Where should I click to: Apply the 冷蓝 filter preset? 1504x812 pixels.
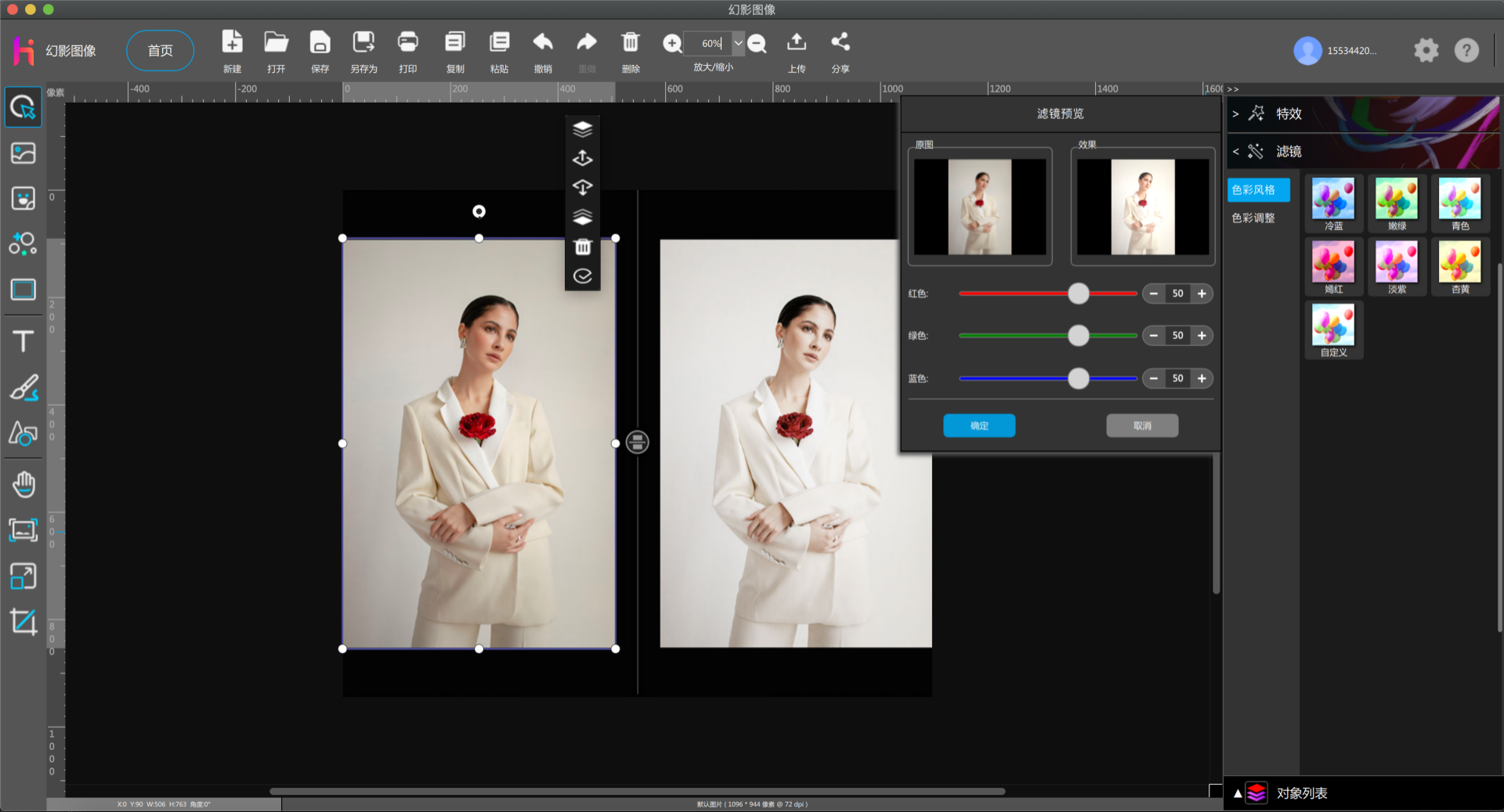[x=1333, y=204]
